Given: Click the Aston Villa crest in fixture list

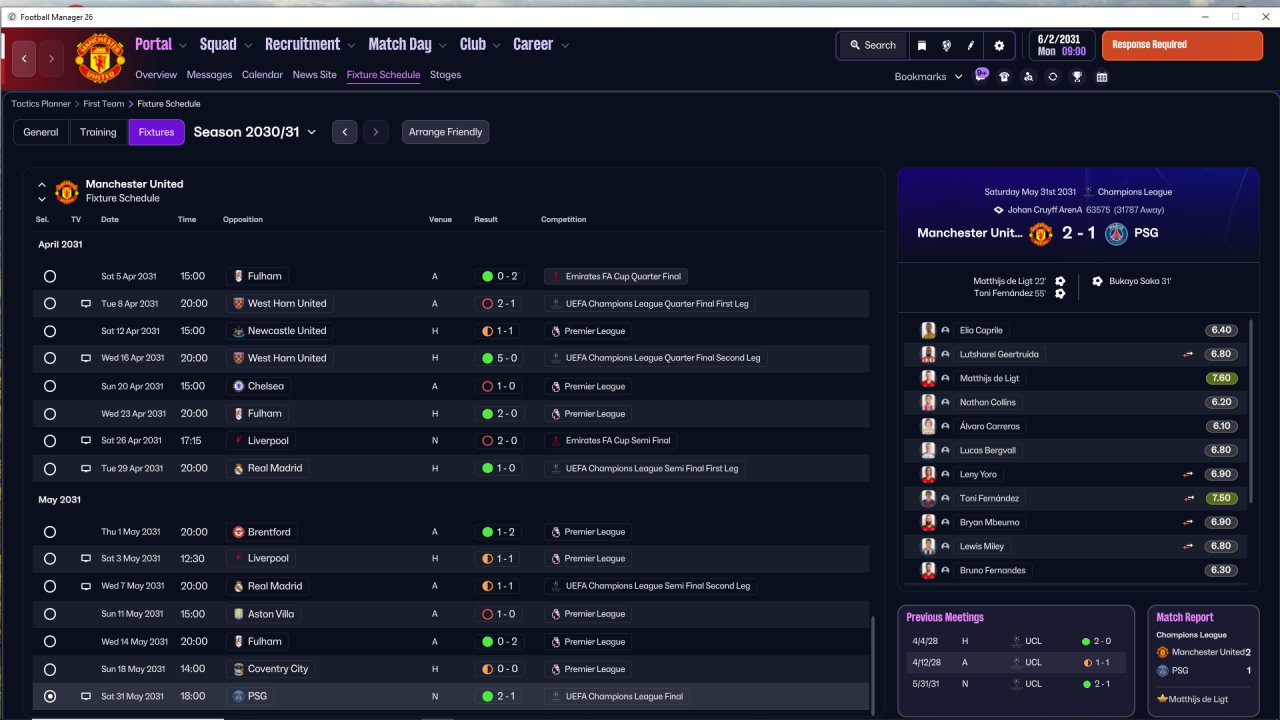Looking at the screenshot, I should pyautogui.click(x=238, y=614).
